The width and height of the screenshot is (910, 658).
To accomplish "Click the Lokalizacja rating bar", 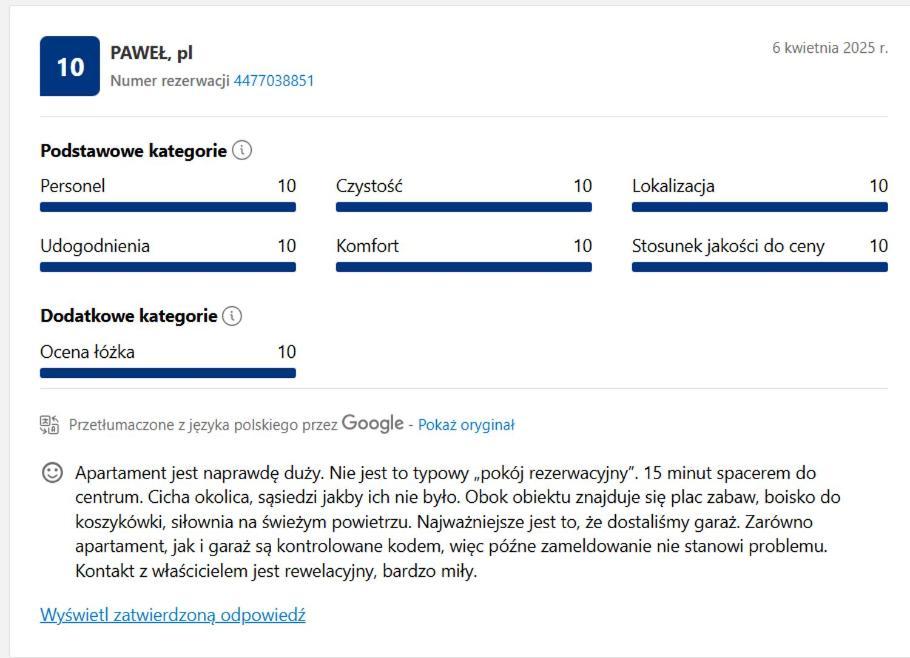I will point(760,207).
